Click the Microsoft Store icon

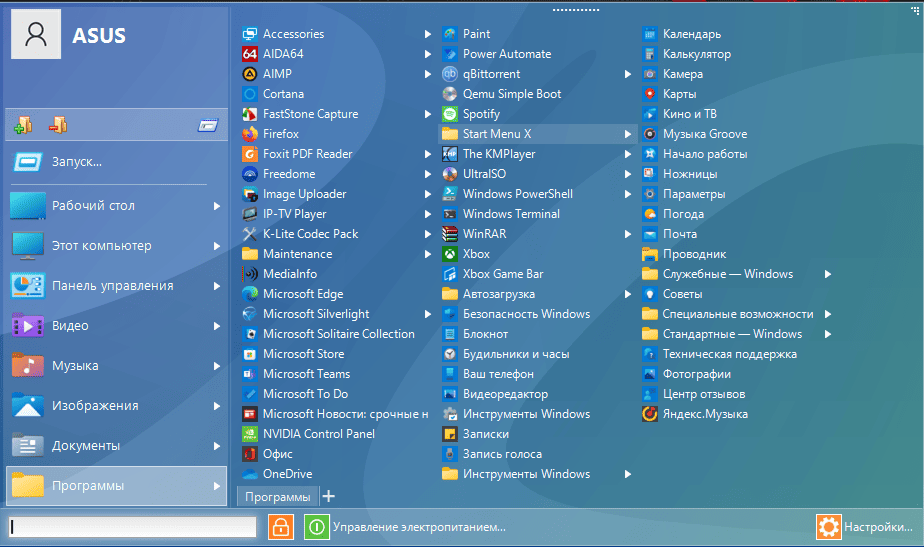[x=250, y=354]
